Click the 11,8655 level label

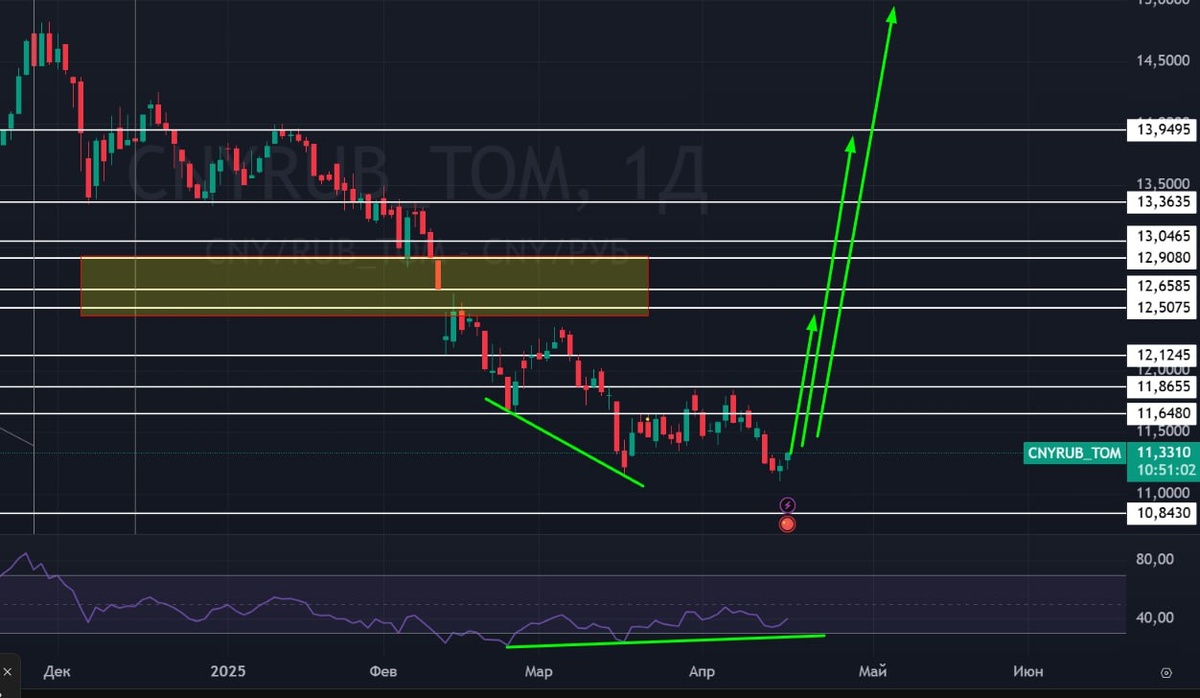(1164, 386)
